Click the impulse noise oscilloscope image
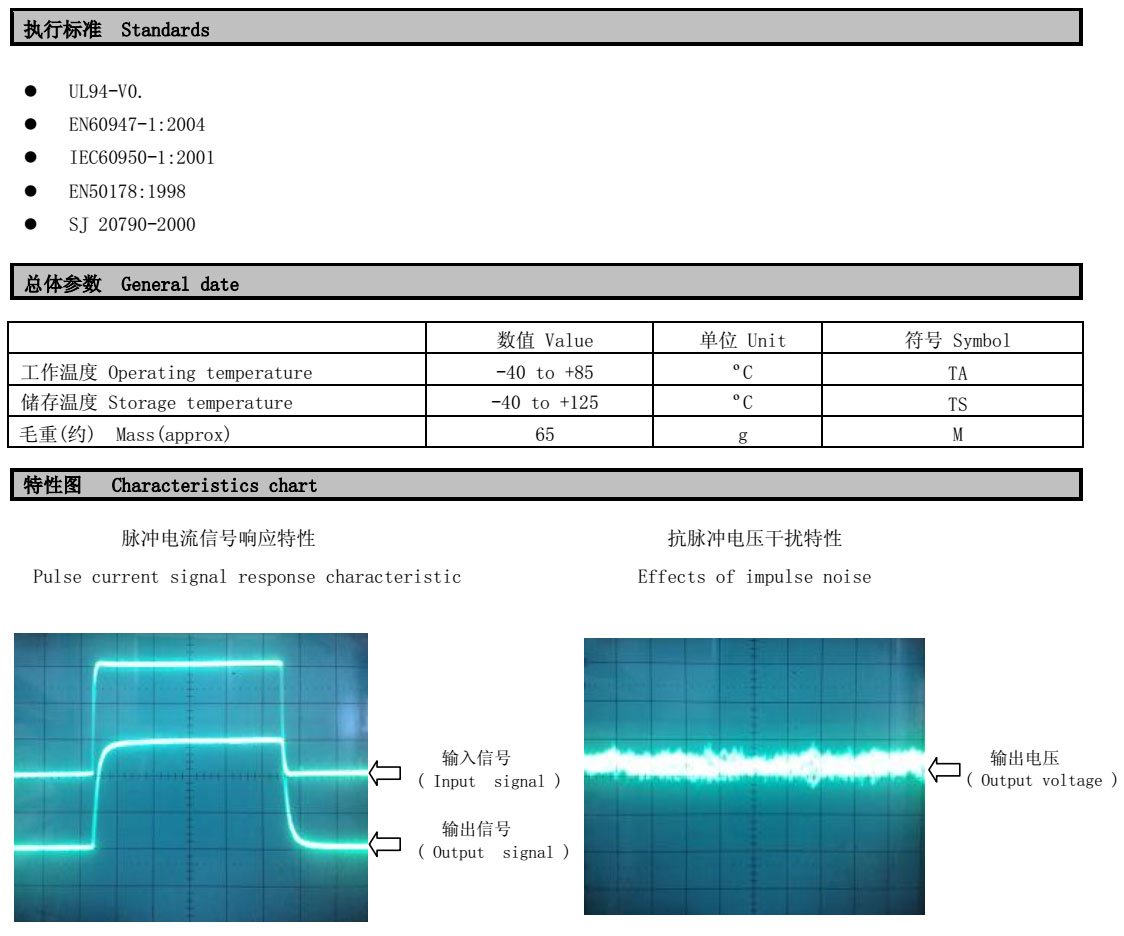1124x936 pixels. [x=754, y=776]
